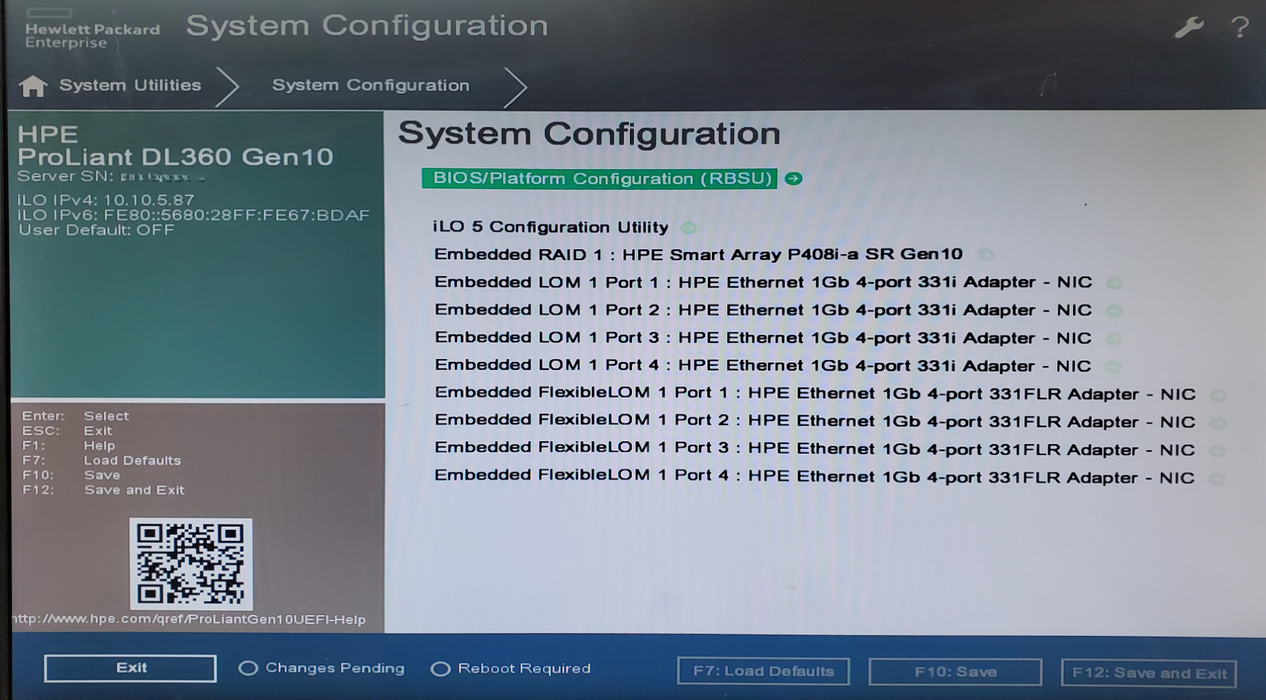
Task: Click 'ProLiant DL360 Gen10' model name
Action: [x=175, y=157]
